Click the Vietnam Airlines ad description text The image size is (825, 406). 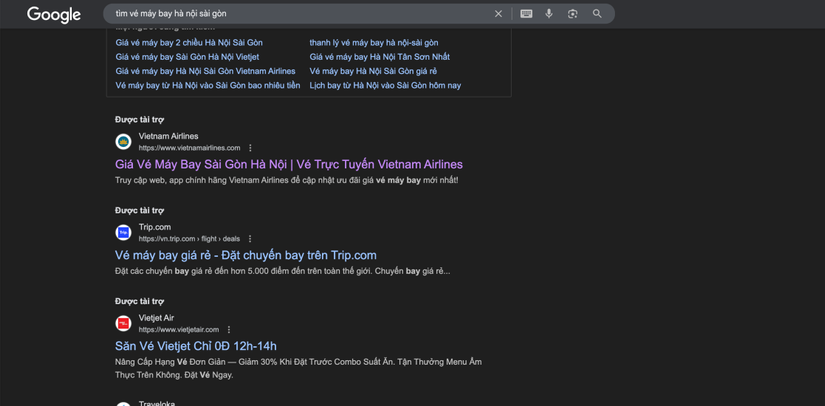point(287,180)
